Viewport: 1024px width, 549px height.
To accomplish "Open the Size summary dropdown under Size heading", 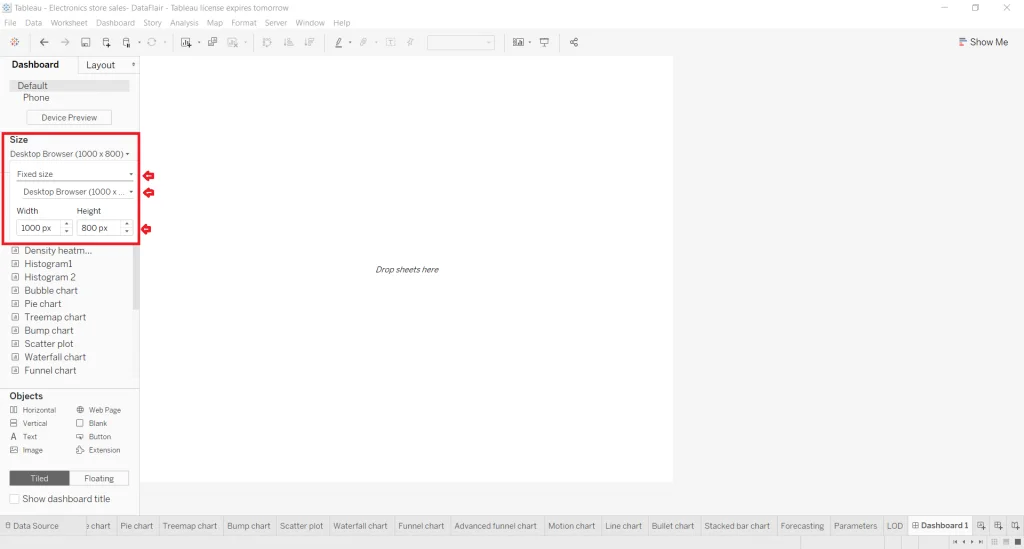I will tap(69, 154).
